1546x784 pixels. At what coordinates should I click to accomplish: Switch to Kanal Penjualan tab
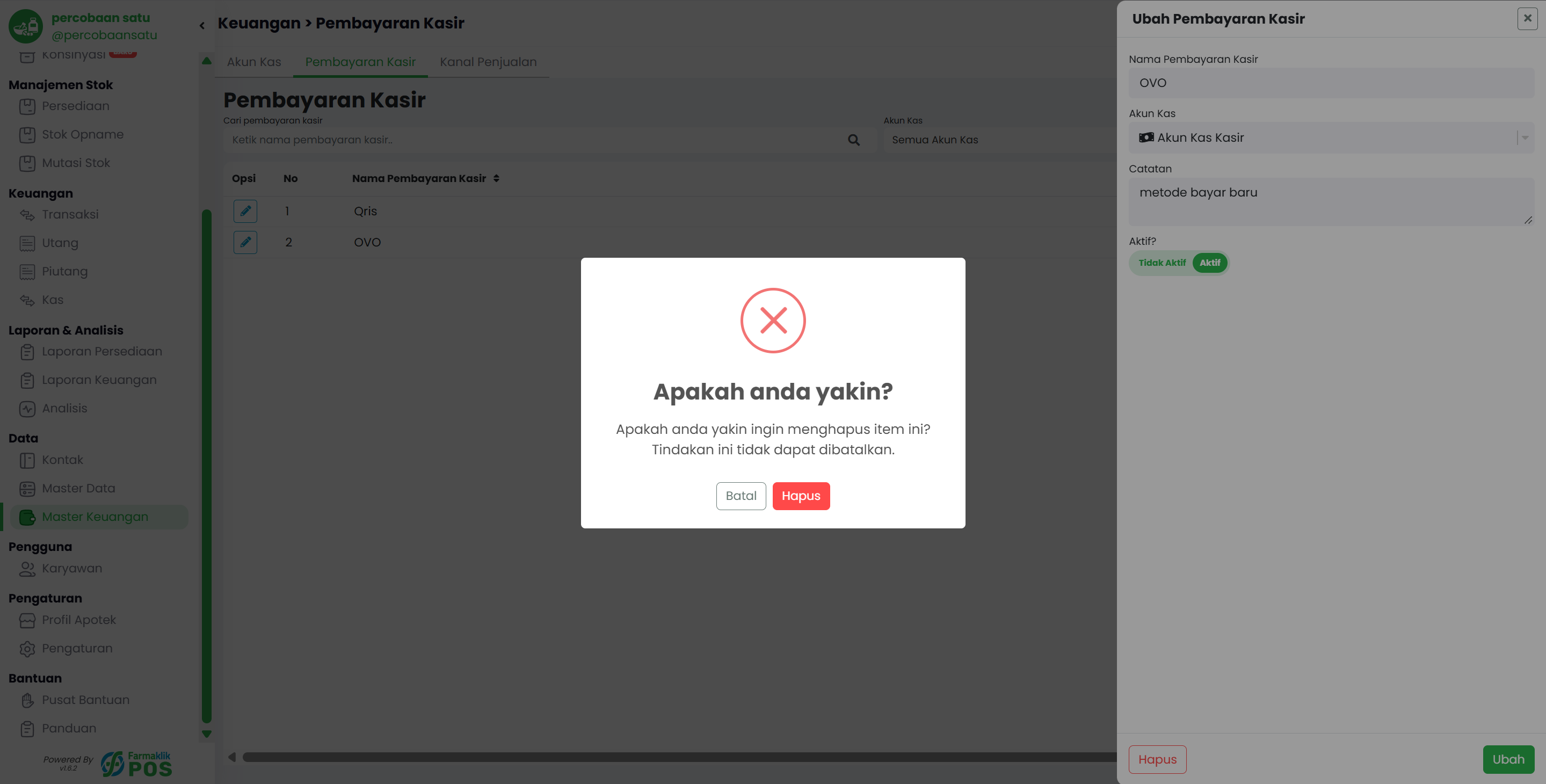coord(488,62)
